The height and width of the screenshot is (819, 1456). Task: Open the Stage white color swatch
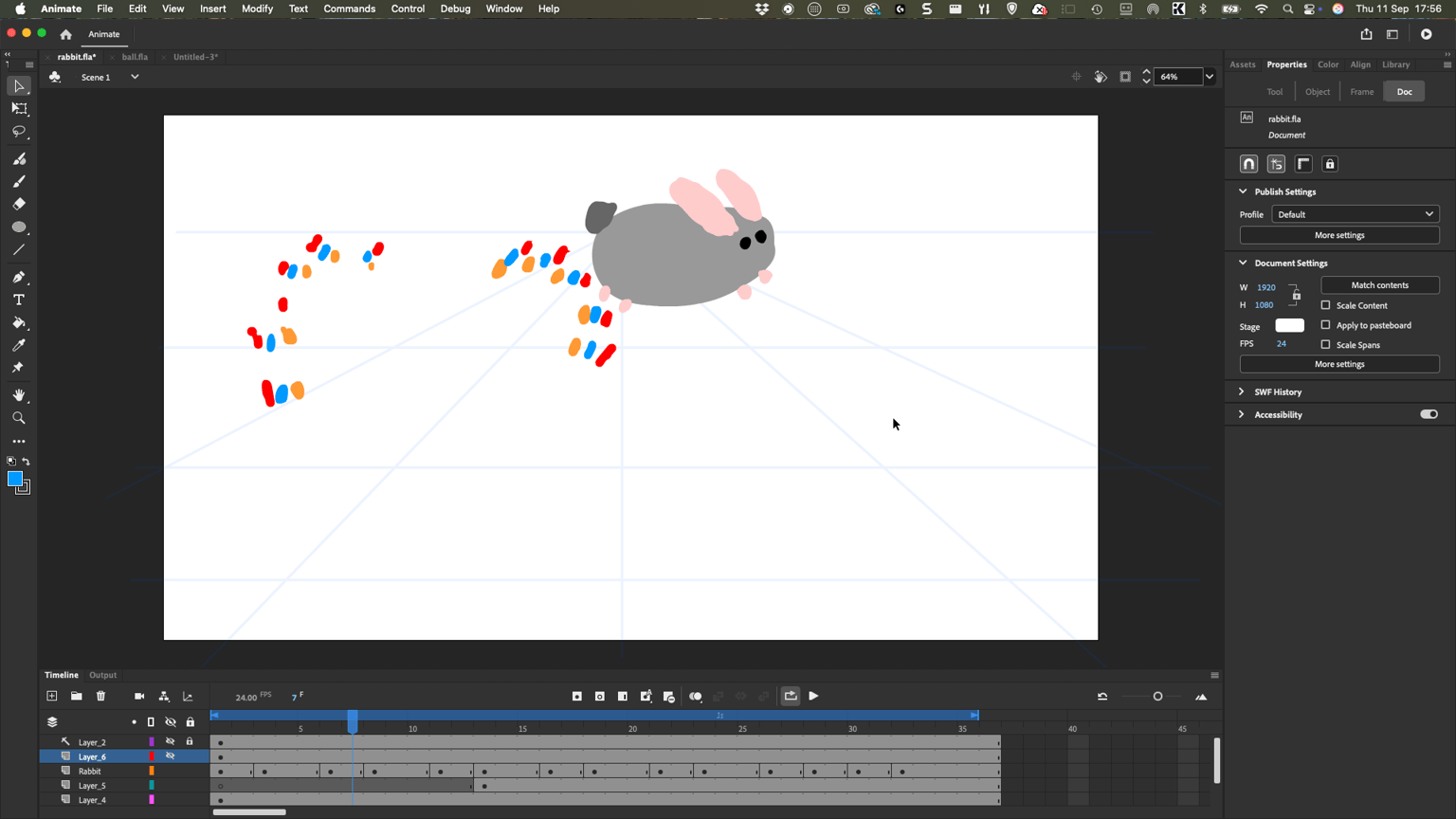pyautogui.click(x=1289, y=325)
